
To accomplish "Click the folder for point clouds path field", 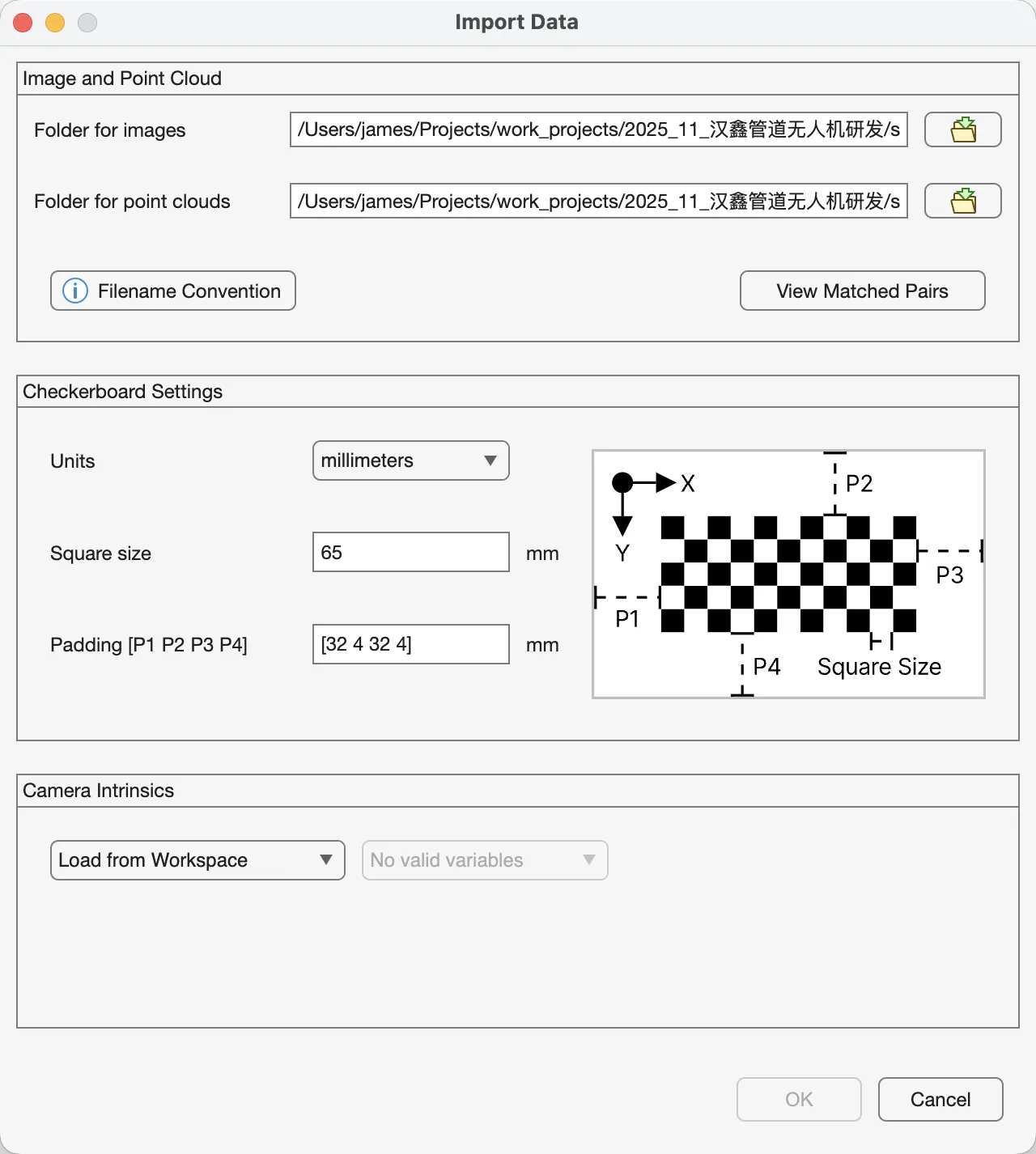I will click(x=599, y=201).
